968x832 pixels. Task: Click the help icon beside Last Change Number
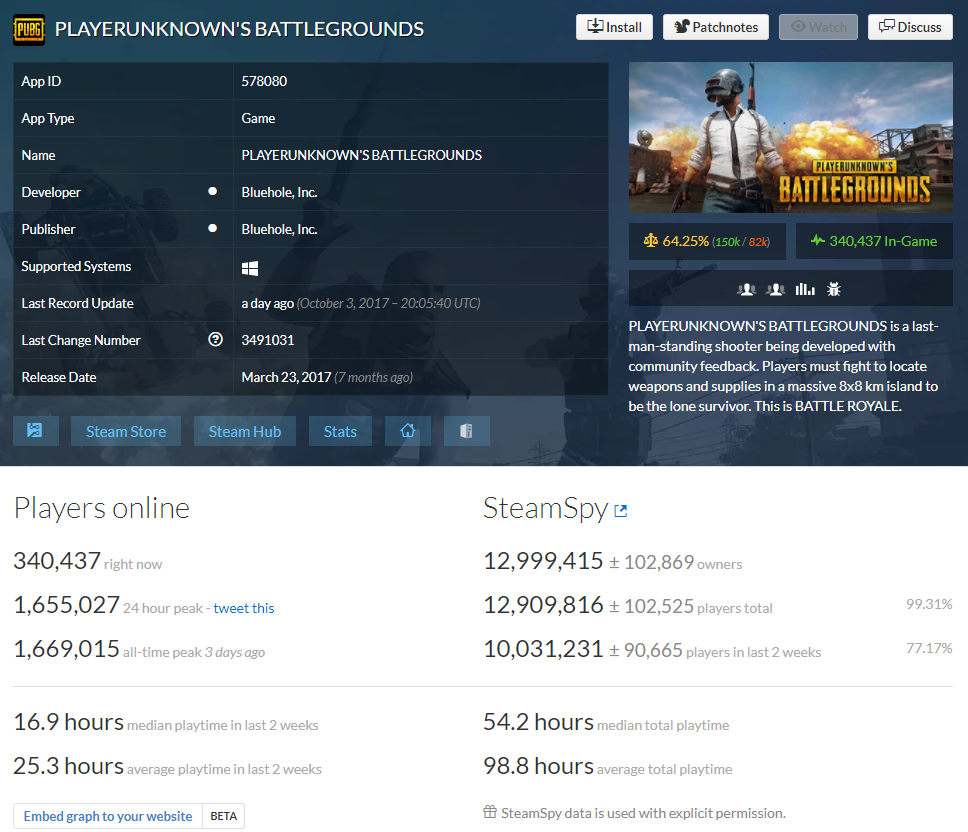(x=215, y=339)
